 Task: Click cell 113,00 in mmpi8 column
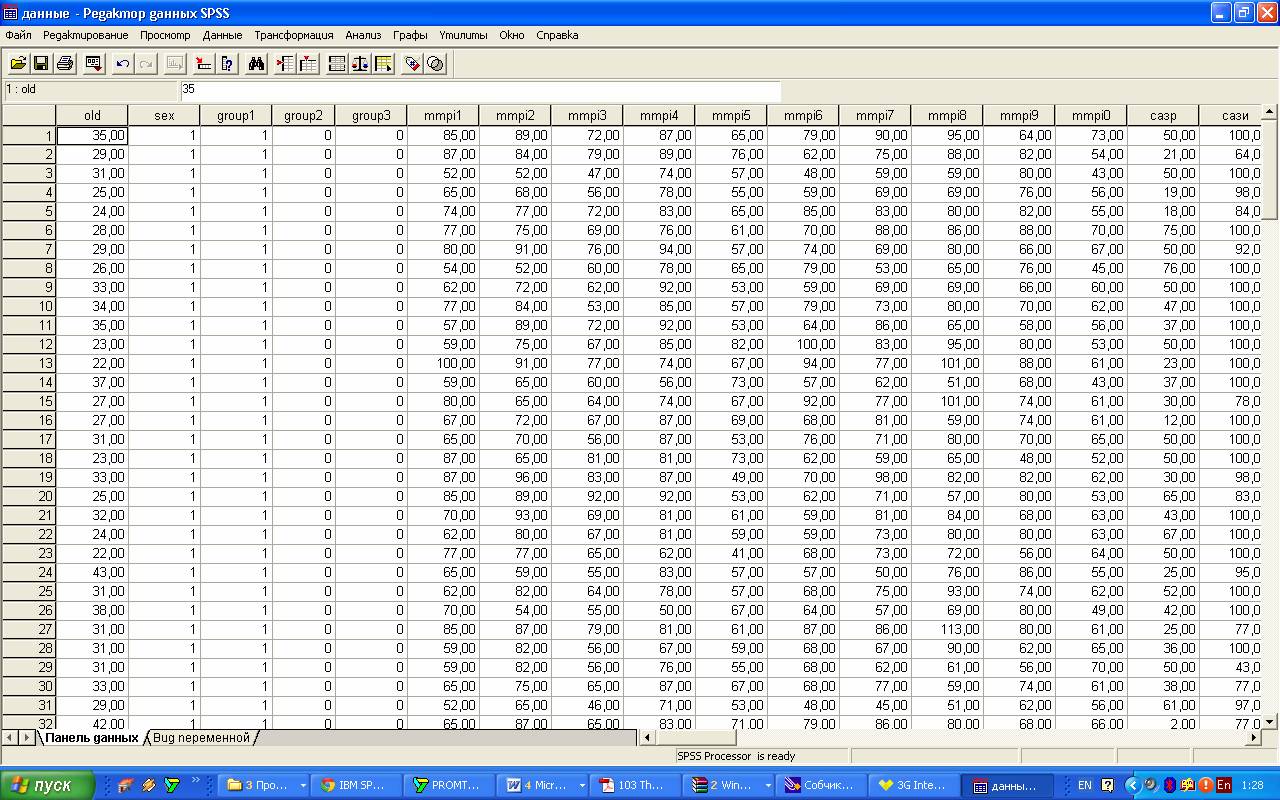tap(947, 629)
